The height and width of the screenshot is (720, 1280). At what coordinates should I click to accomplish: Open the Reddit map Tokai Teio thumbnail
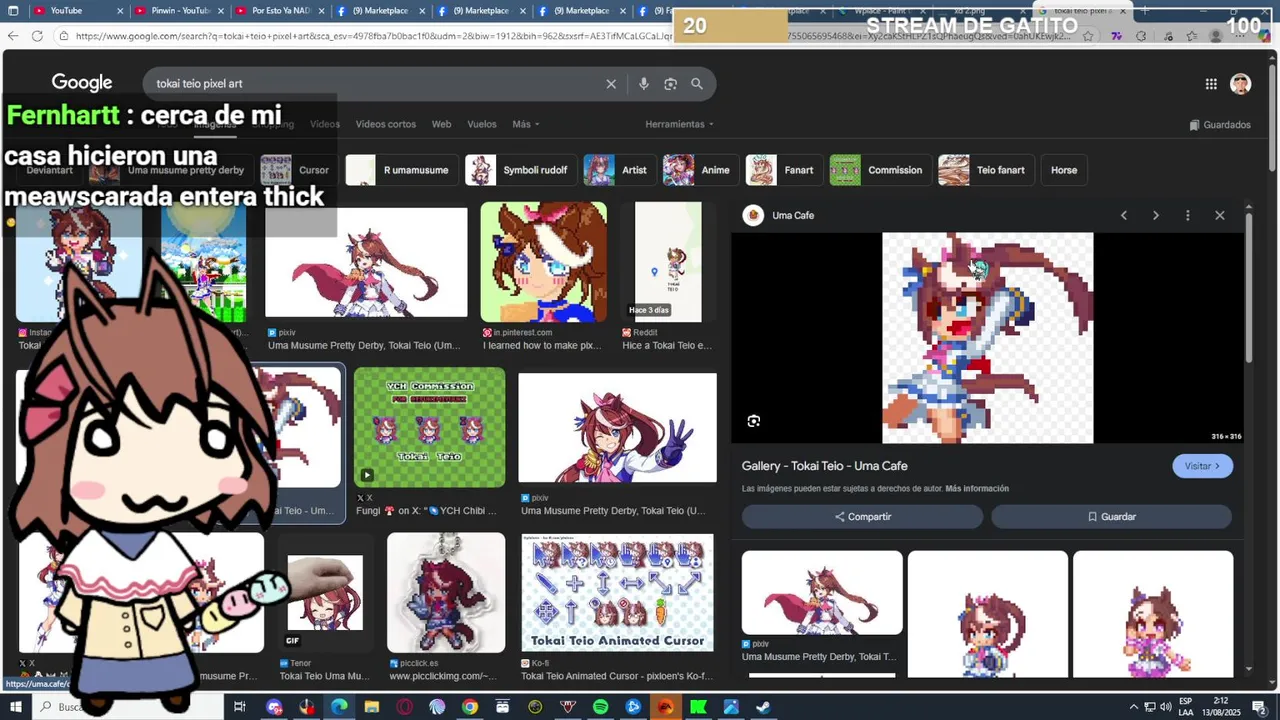[x=668, y=262]
